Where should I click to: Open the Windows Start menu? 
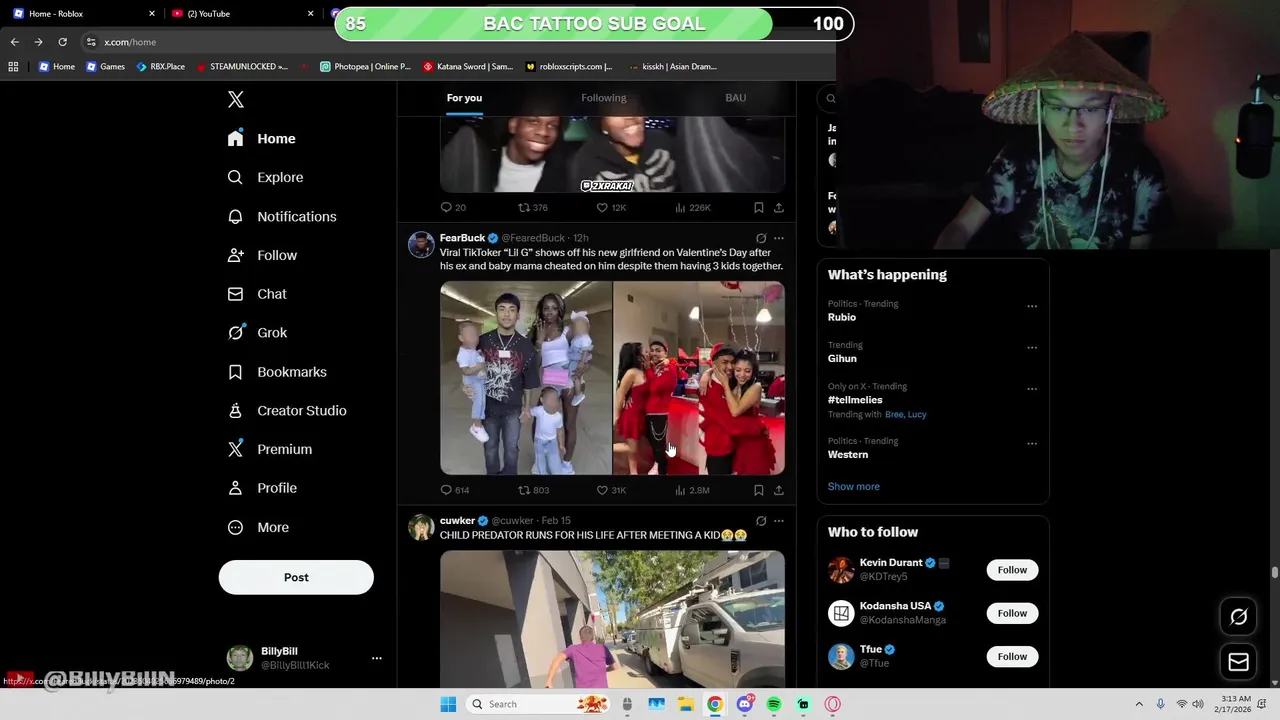[x=448, y=704]
